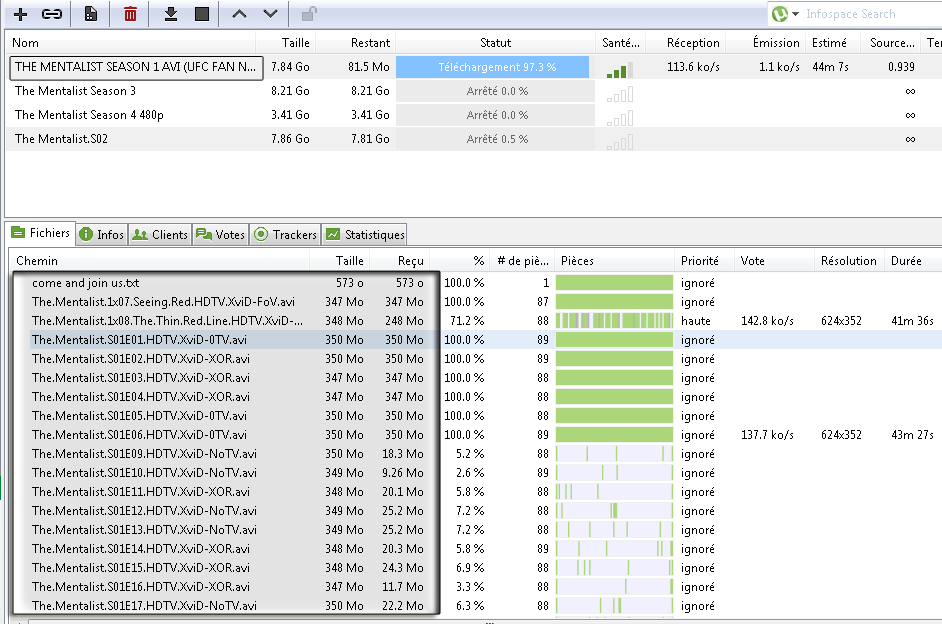This screenshot has height=624, width=942.
Task: Click the Add Torrent plus icon
Action: click(x=20, y=14)
